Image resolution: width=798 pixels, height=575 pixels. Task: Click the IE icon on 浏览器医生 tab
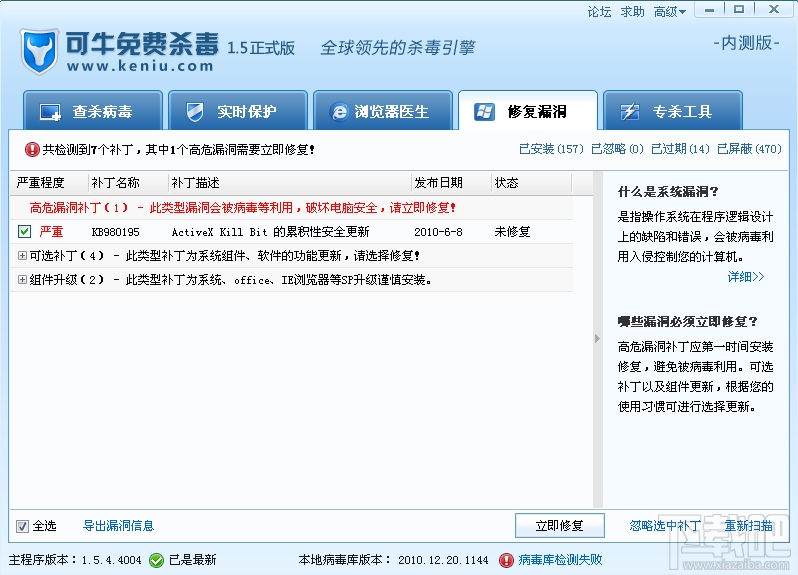tap(339, 112)
